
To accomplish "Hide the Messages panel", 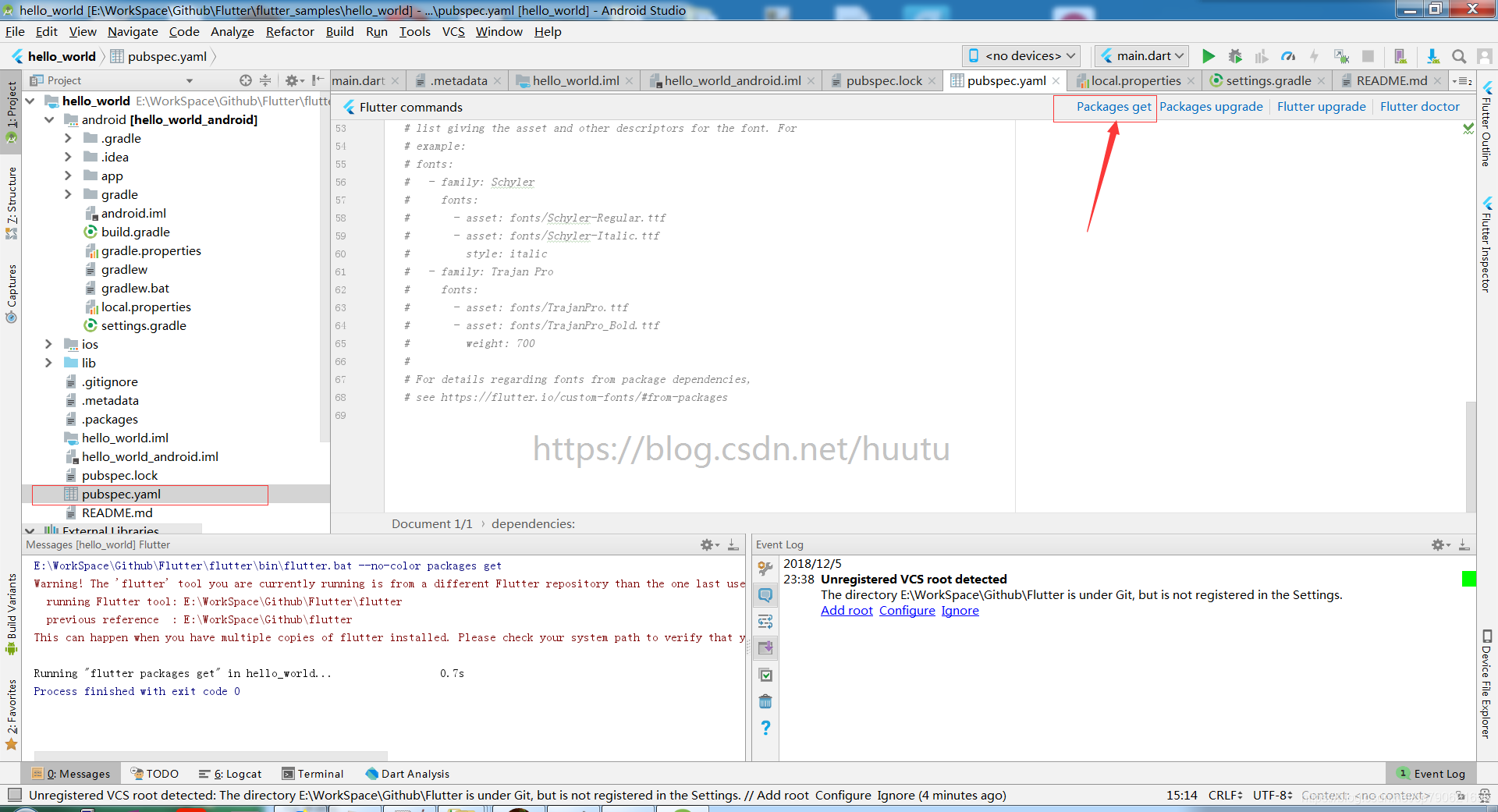I will pos(733,545).
